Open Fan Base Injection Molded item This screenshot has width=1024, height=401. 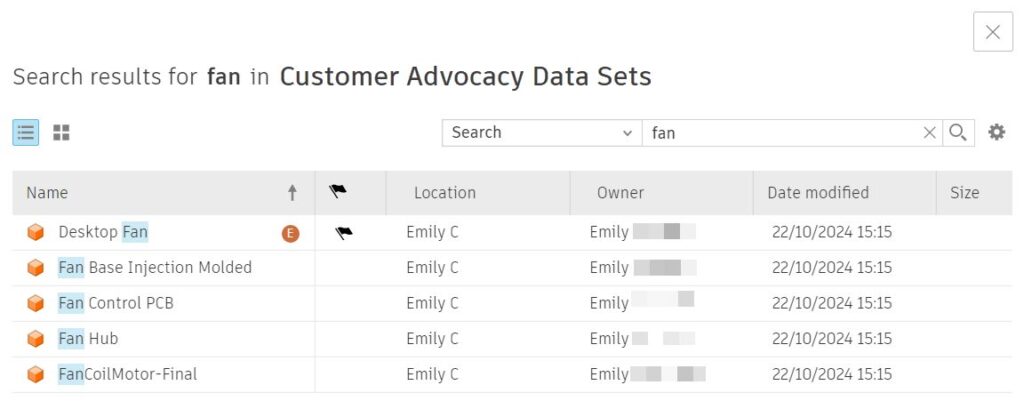pos(154,267)
